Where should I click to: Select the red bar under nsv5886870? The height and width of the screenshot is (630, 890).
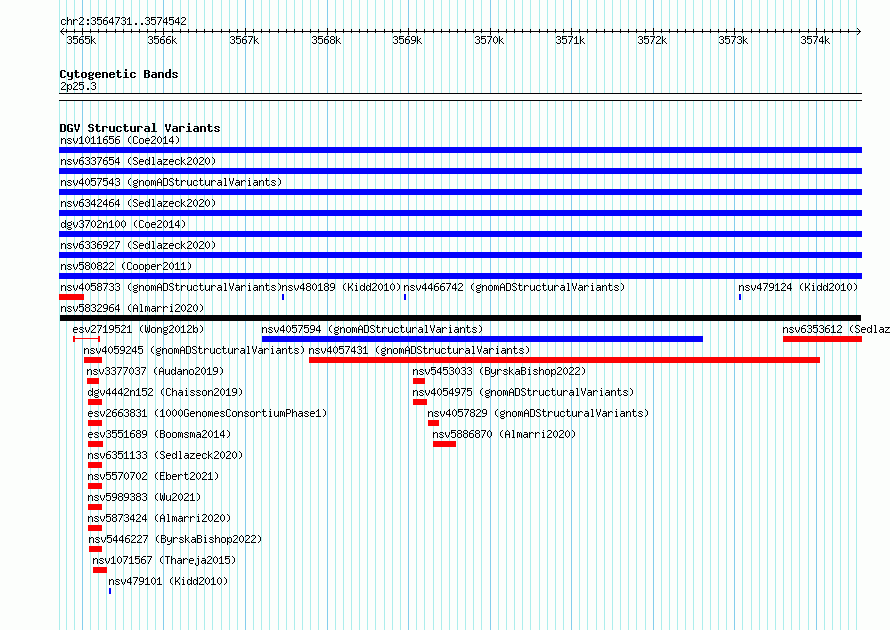[444, 444]
